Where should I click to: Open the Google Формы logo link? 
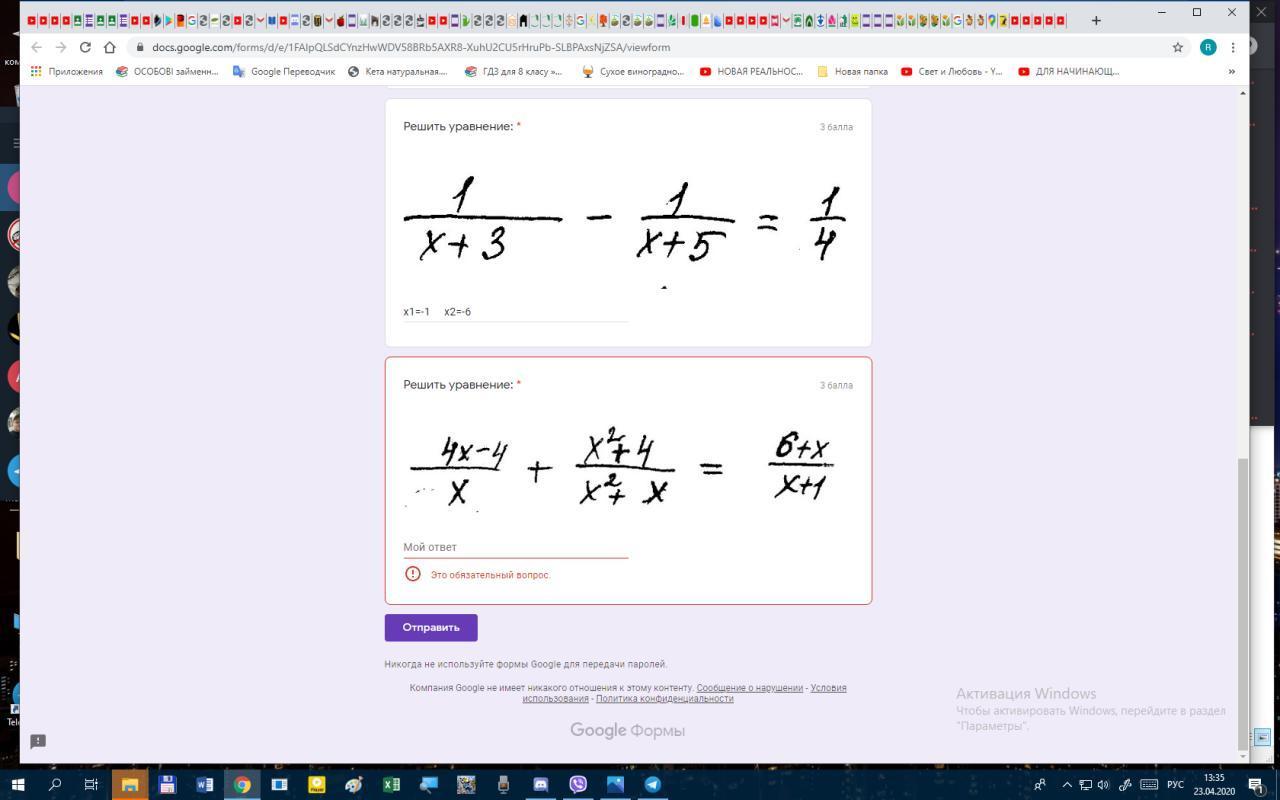(627, 730)
